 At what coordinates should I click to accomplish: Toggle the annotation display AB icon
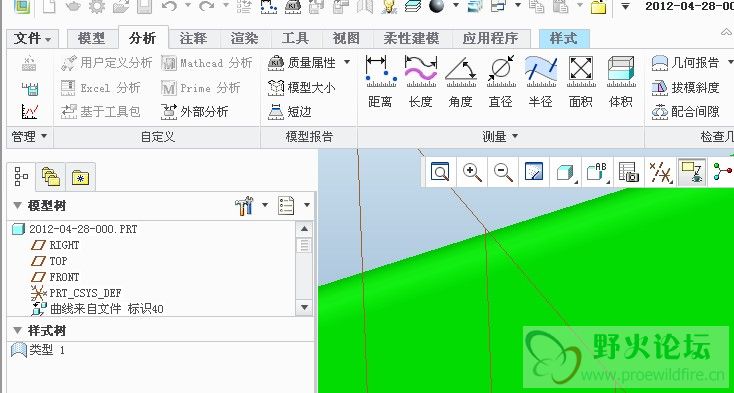pyautogui.click(x=597, y=173)
